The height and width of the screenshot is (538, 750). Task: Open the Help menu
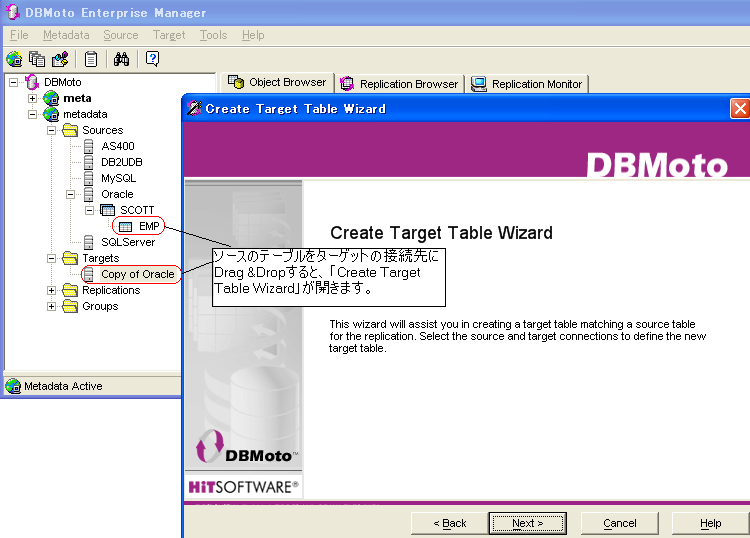(x=253, y=35)
